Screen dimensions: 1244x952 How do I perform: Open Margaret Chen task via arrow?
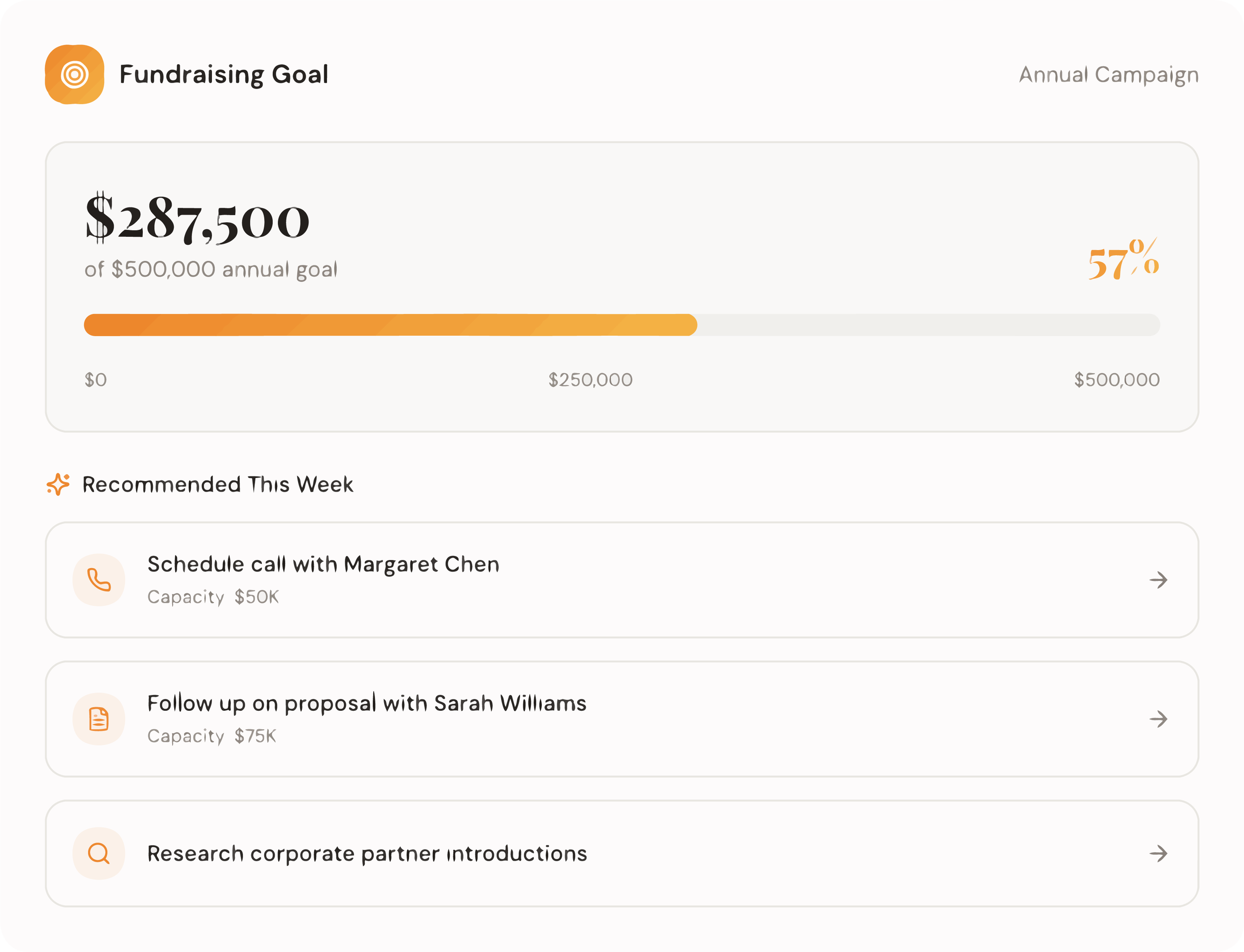[x=1158, y=579]
